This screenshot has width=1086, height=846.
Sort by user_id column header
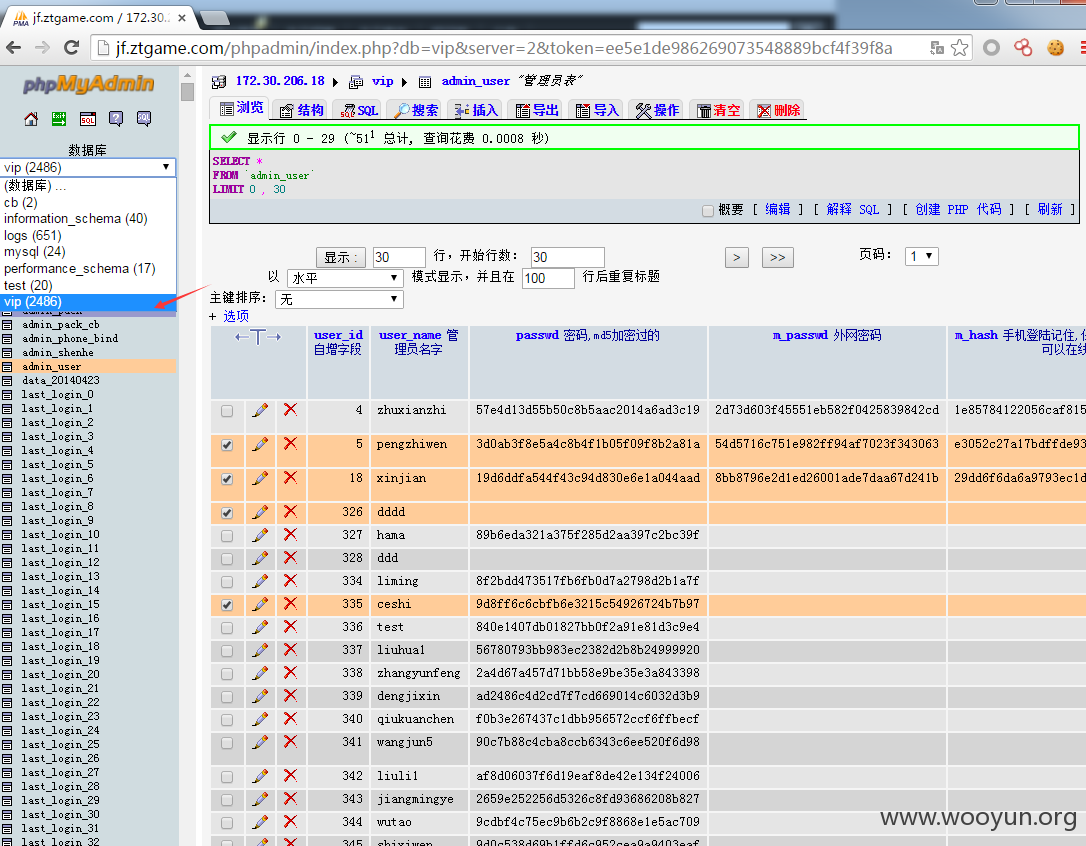coord(338,335)
